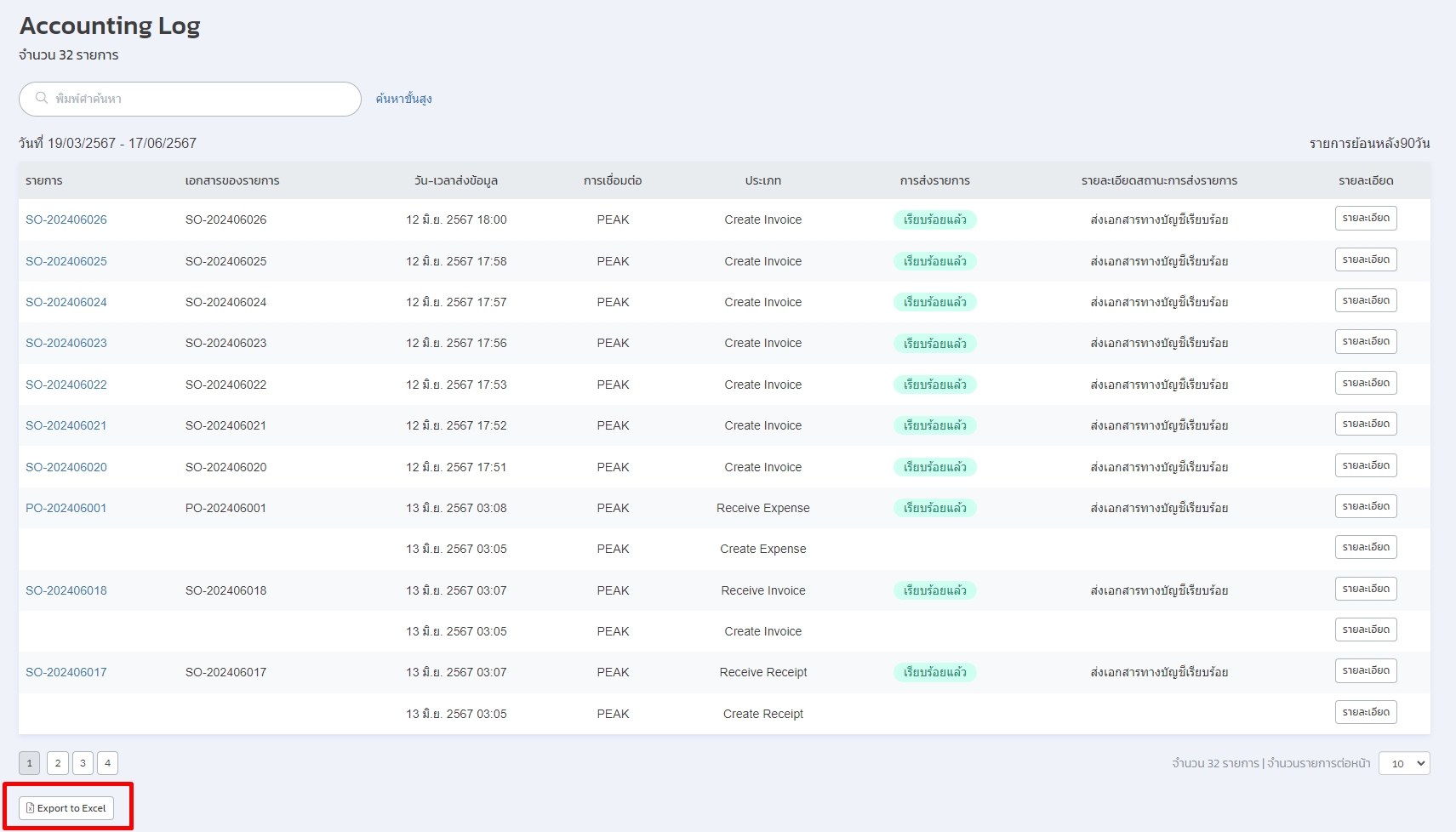Jump to page 4 of results
This screenshot has height=832, width=1456.
[x=107, y=763]
